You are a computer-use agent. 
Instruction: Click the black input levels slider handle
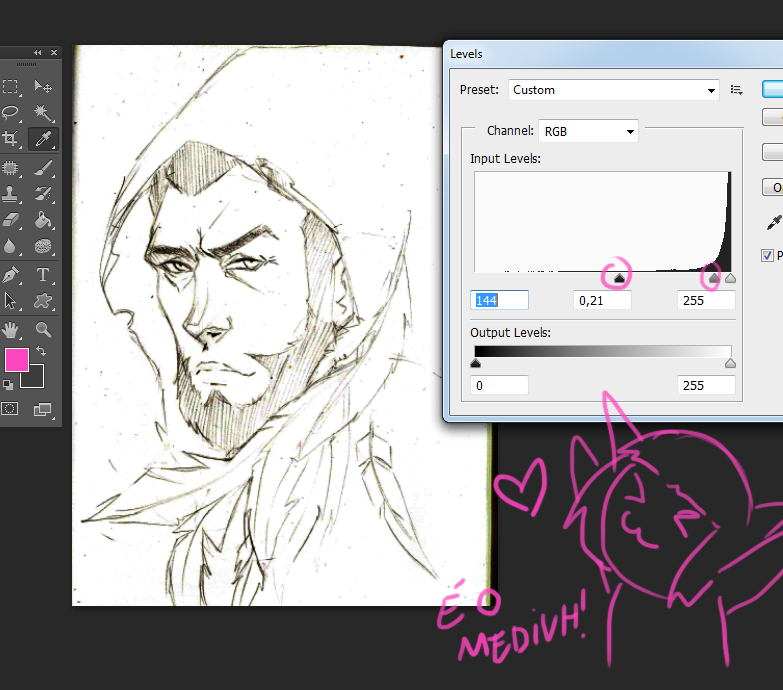(x=618, y=279)
